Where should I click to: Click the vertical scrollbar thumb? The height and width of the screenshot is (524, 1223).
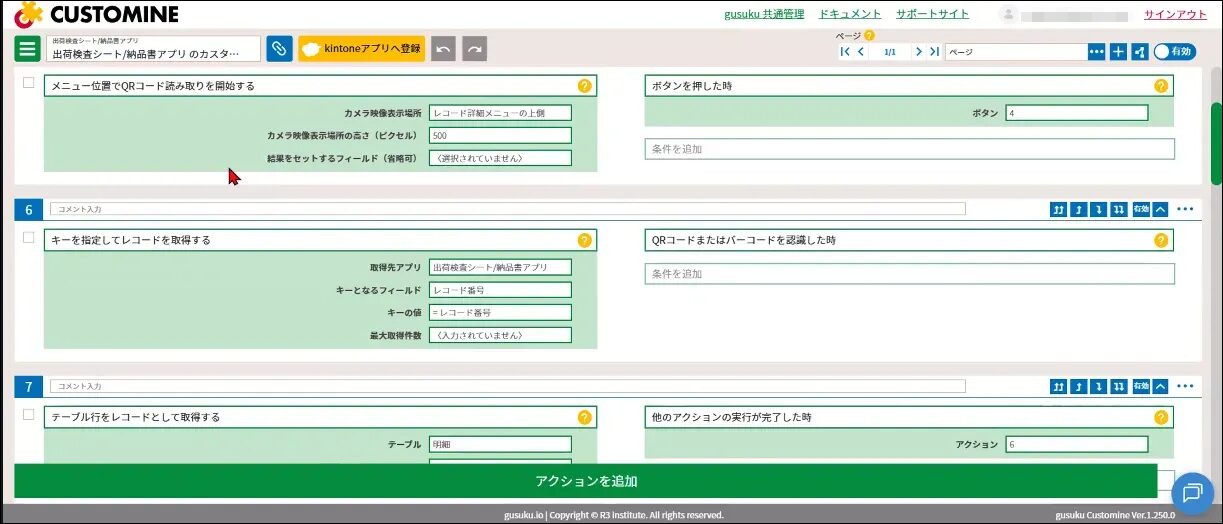1216,143
